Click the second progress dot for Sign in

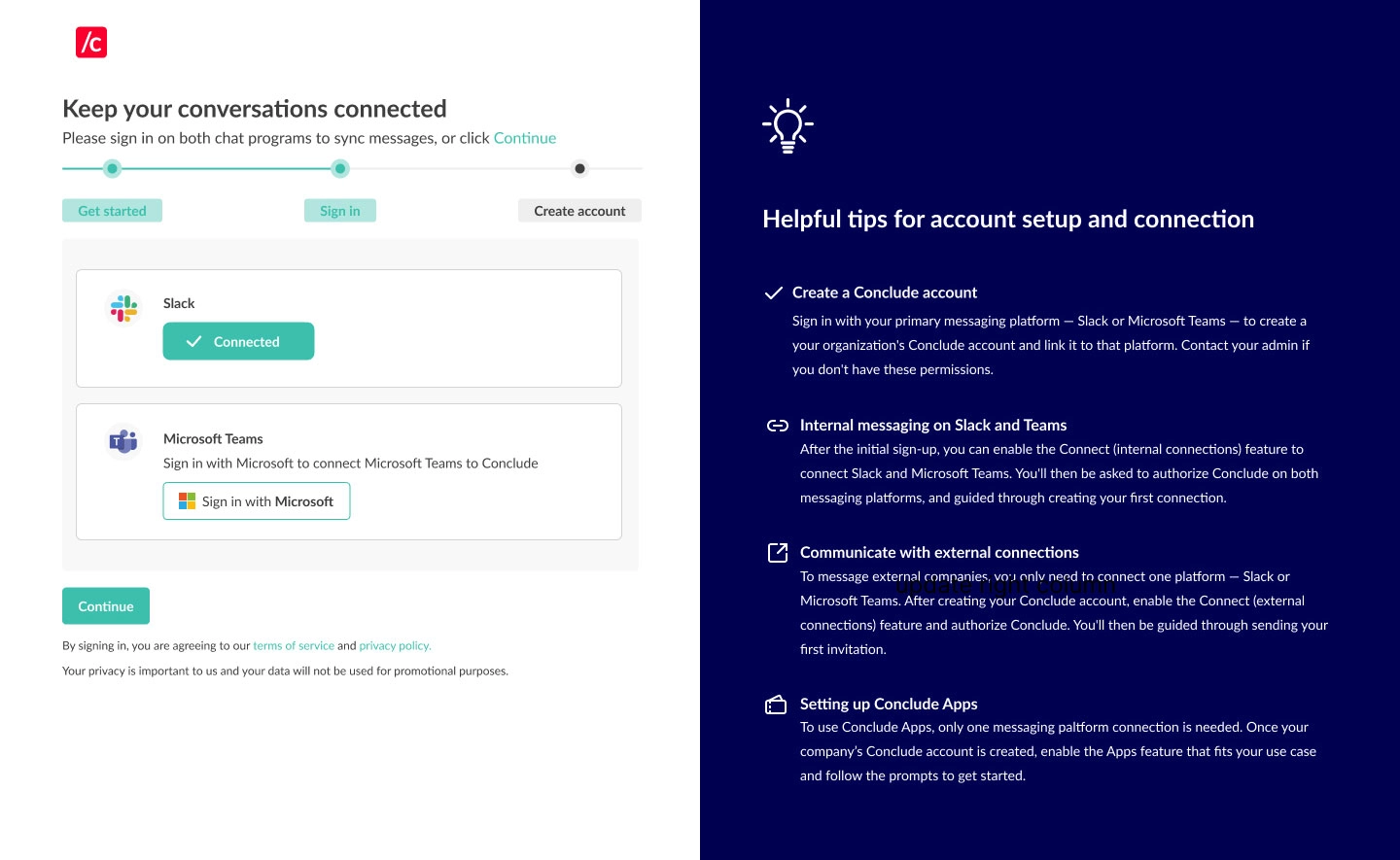(x=340, y=169)
